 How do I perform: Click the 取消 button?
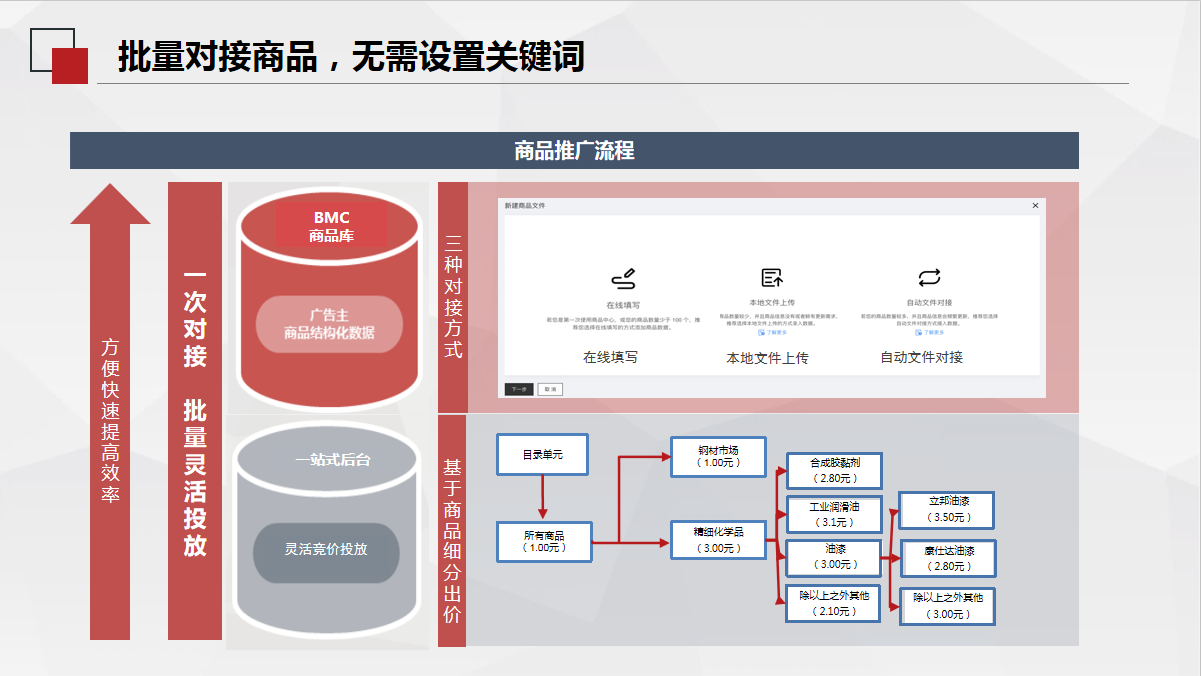[x=549, y=389]
